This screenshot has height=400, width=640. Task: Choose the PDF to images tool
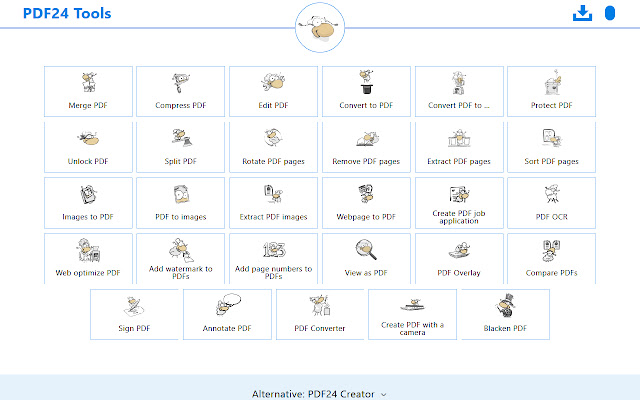[180, 203]
